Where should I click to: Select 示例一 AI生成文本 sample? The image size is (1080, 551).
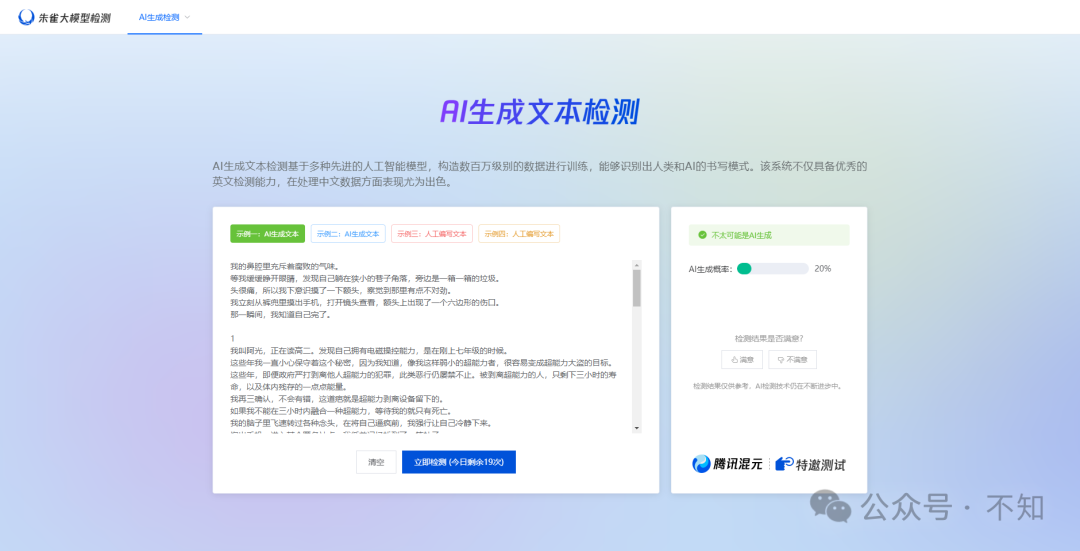267,234
